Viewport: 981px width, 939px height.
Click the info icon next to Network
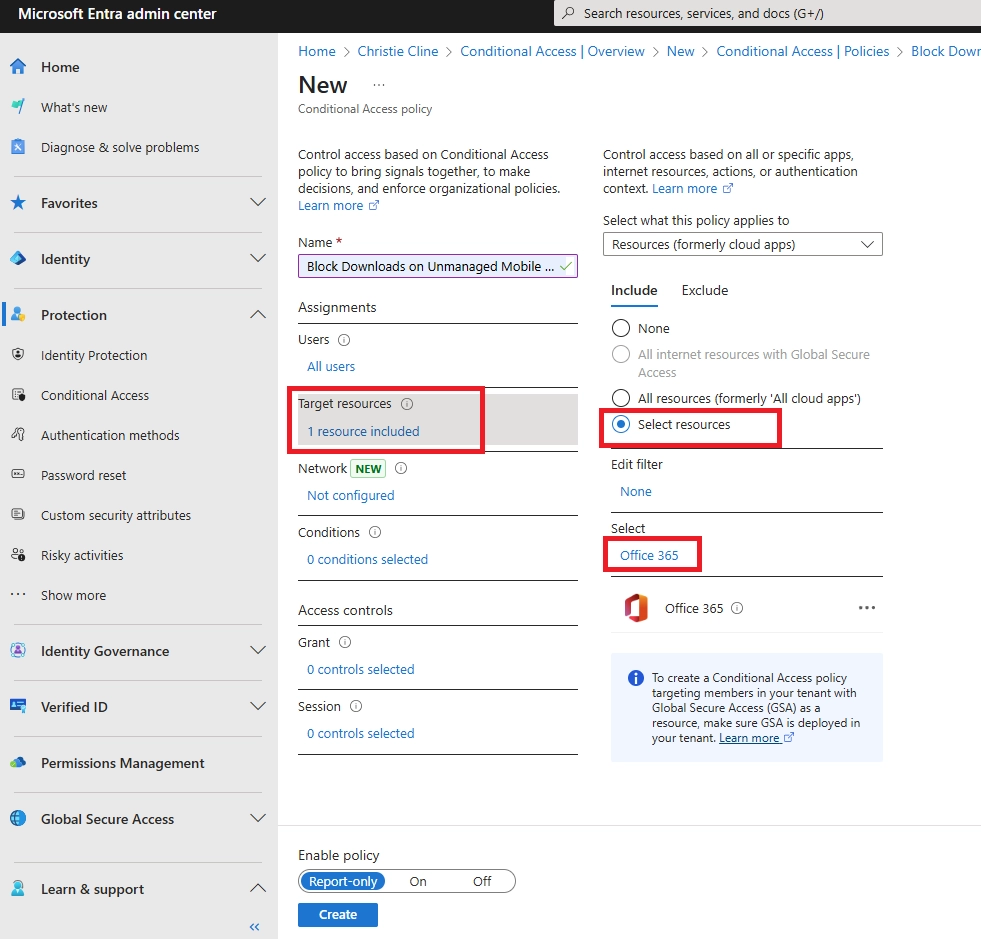coord(402,468)
